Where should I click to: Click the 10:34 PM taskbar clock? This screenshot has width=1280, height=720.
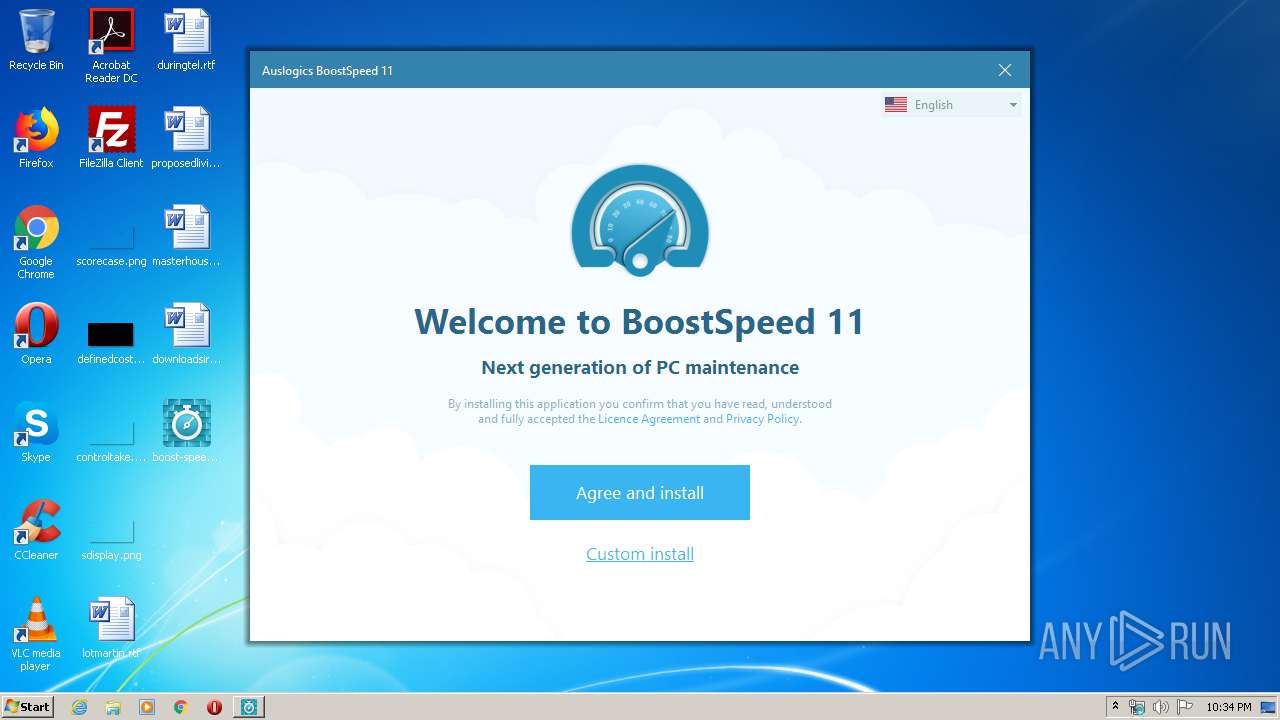(1229, 707)
